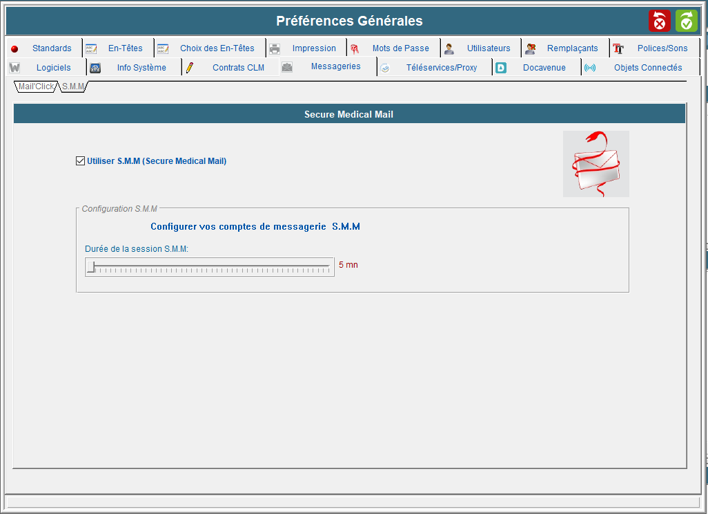This screenshot has height=514, width=708.
Task: Select the S.M.M sub-tab
Action: (x=73, y=87)
